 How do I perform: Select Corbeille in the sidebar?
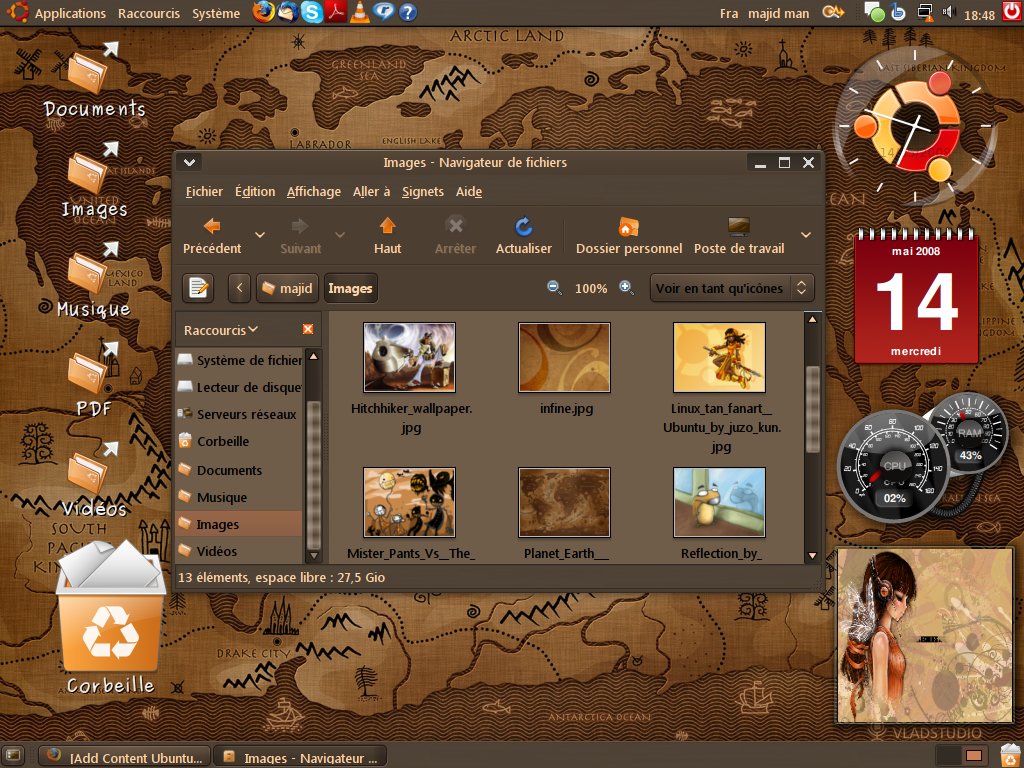[240, 441]
